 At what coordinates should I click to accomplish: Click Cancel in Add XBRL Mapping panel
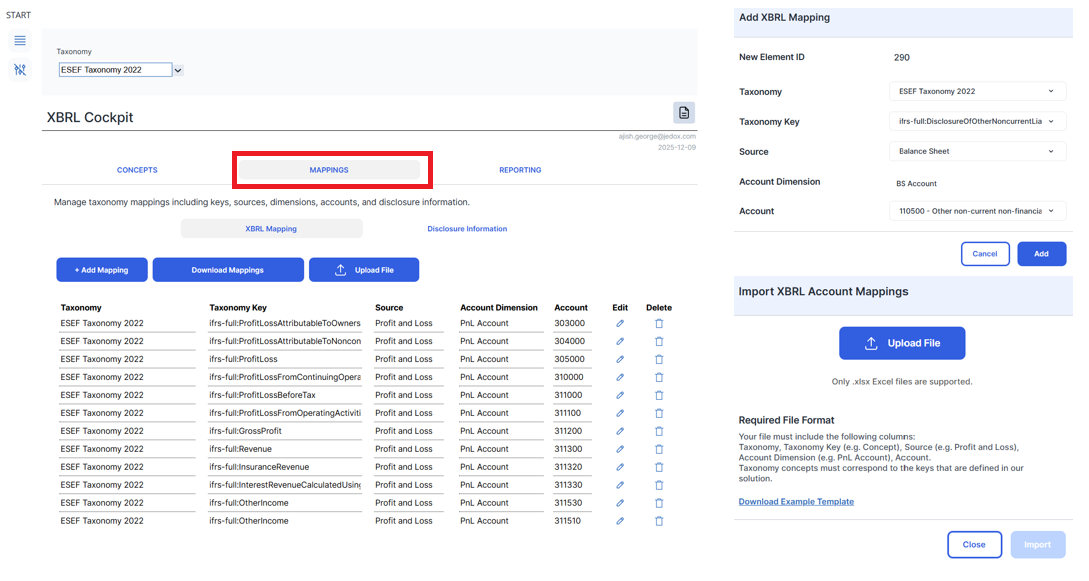click(985, 254)
